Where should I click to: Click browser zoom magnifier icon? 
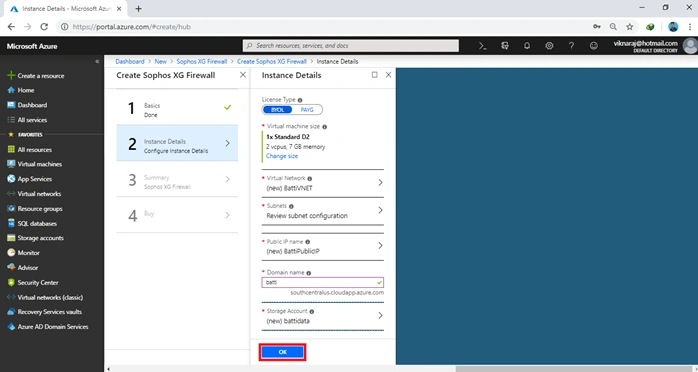(x=613, y=27)
